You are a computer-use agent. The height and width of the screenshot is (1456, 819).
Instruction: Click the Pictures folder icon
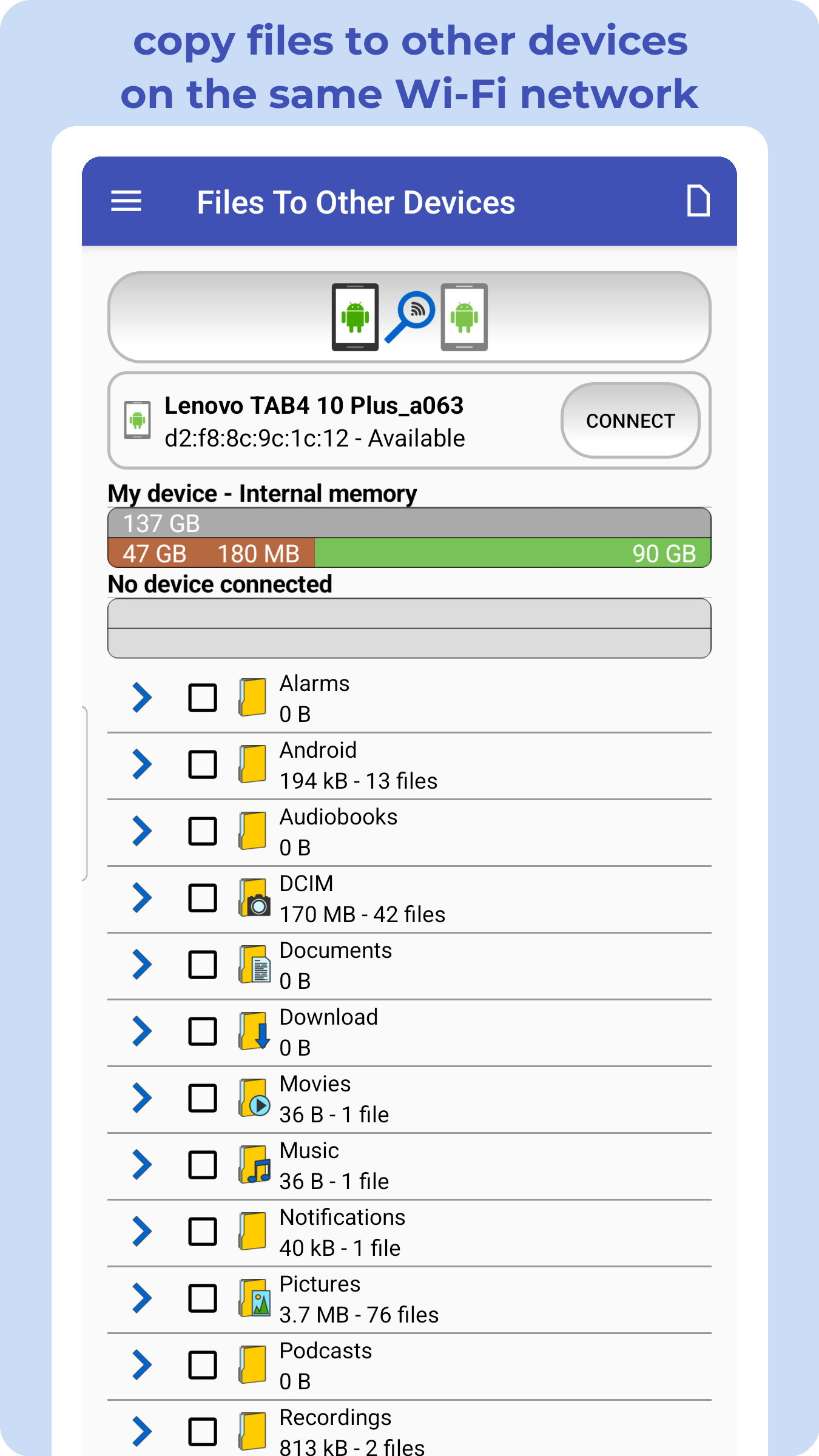point(254,1298)
